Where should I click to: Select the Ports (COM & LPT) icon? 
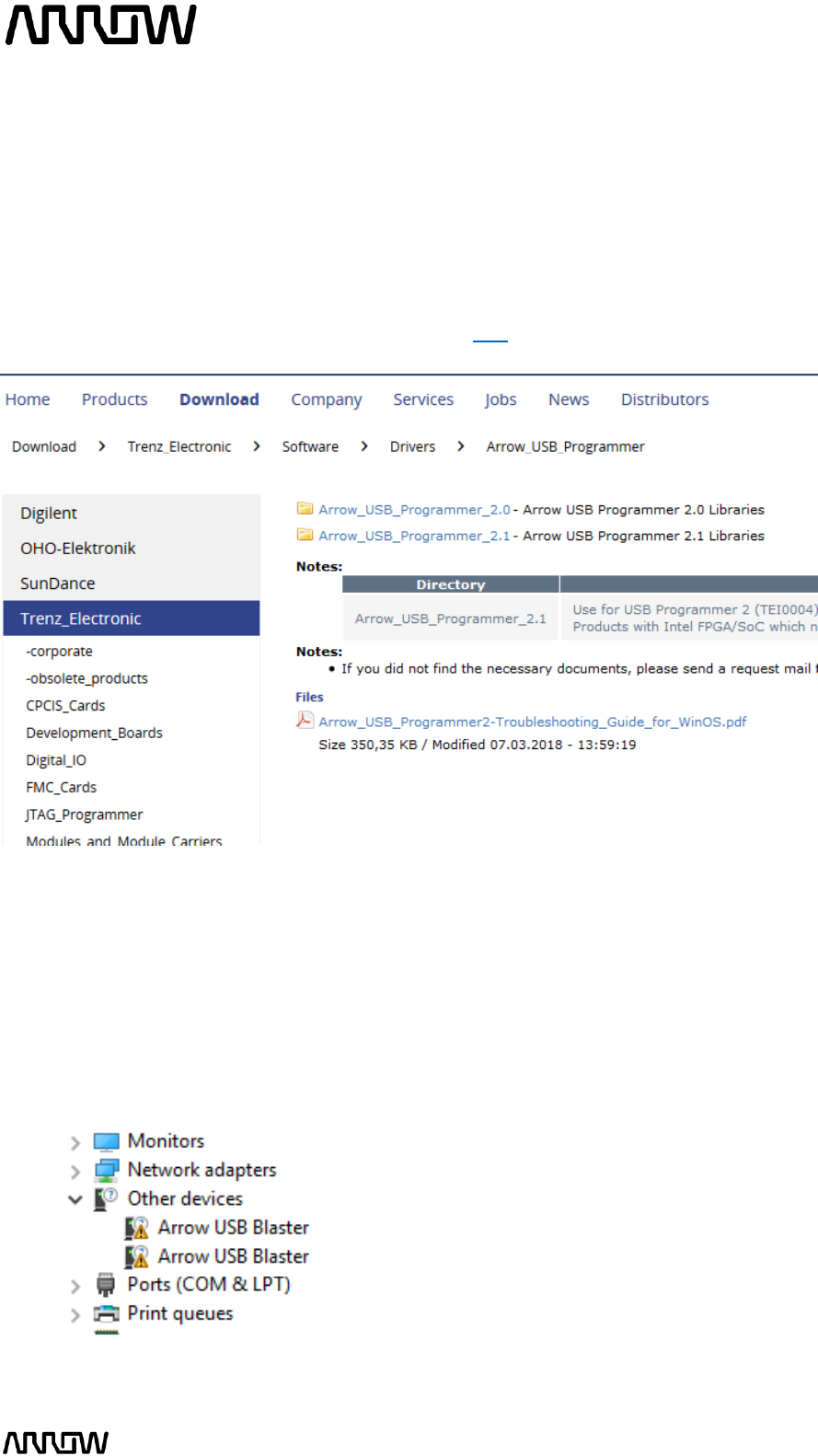107,1285
